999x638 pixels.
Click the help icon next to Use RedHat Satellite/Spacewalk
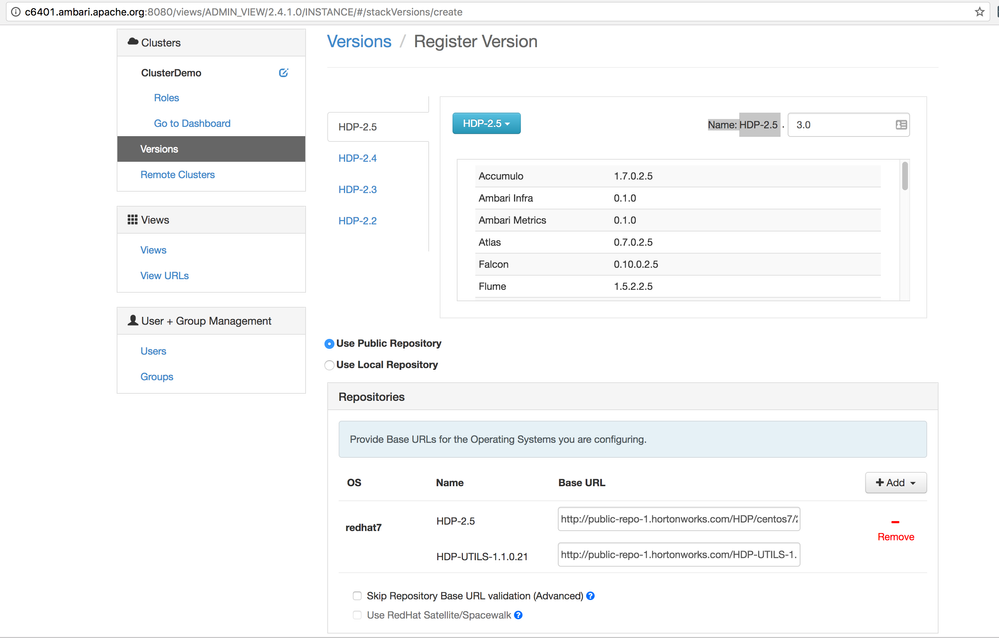517,615
